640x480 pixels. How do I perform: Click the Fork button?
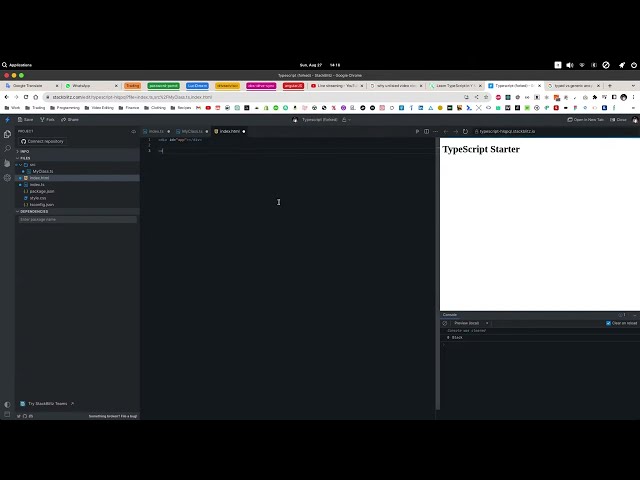[x=47, y=120]
